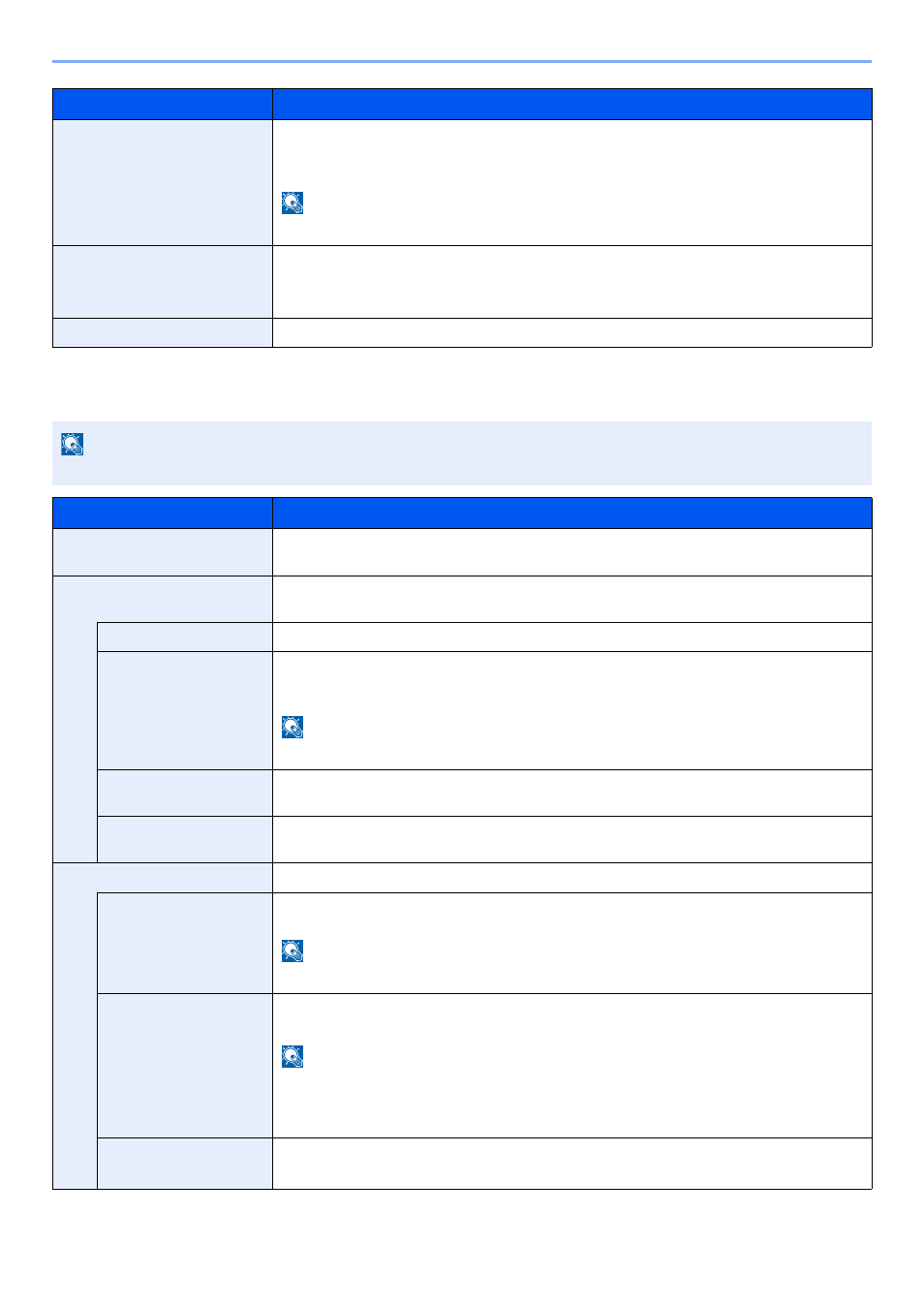This screenshot has height=1308, width=924.
Task: Click the light-blue second-row label cell in the top table
Action: pos(163,282)
